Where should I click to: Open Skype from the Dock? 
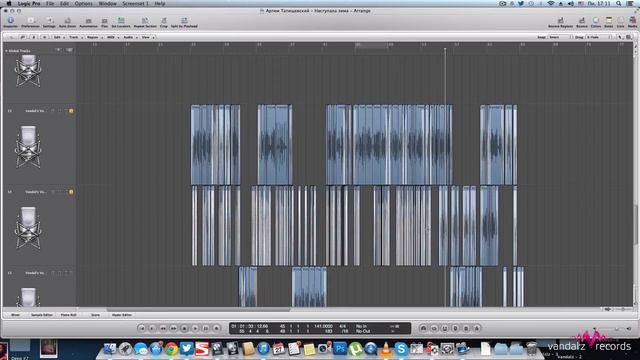(401, 349)
